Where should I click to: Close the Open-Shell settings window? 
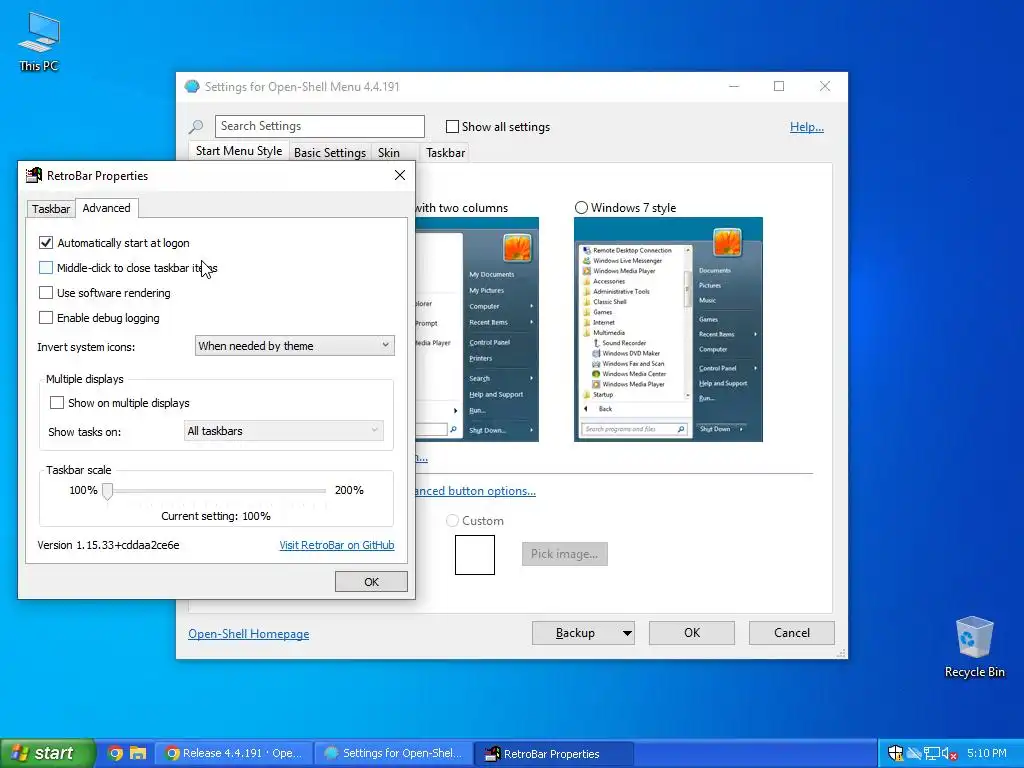825,86
